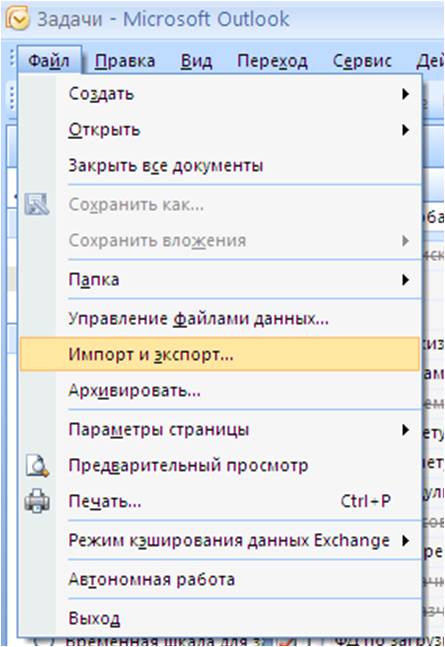Open the Файл menu
Viewport: 445px width, 647px height.
tap(49, 61)
